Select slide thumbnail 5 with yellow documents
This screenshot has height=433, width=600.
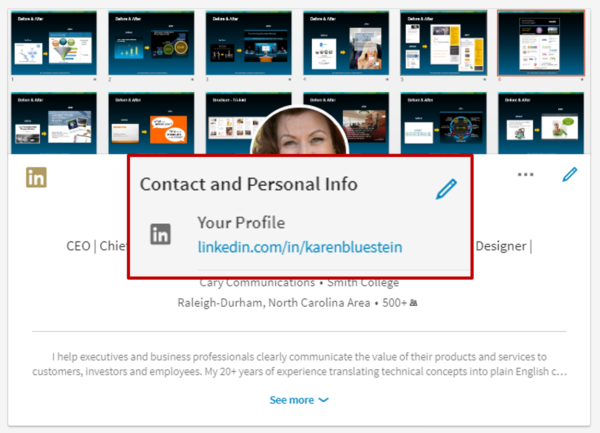[x=443, y=43]
